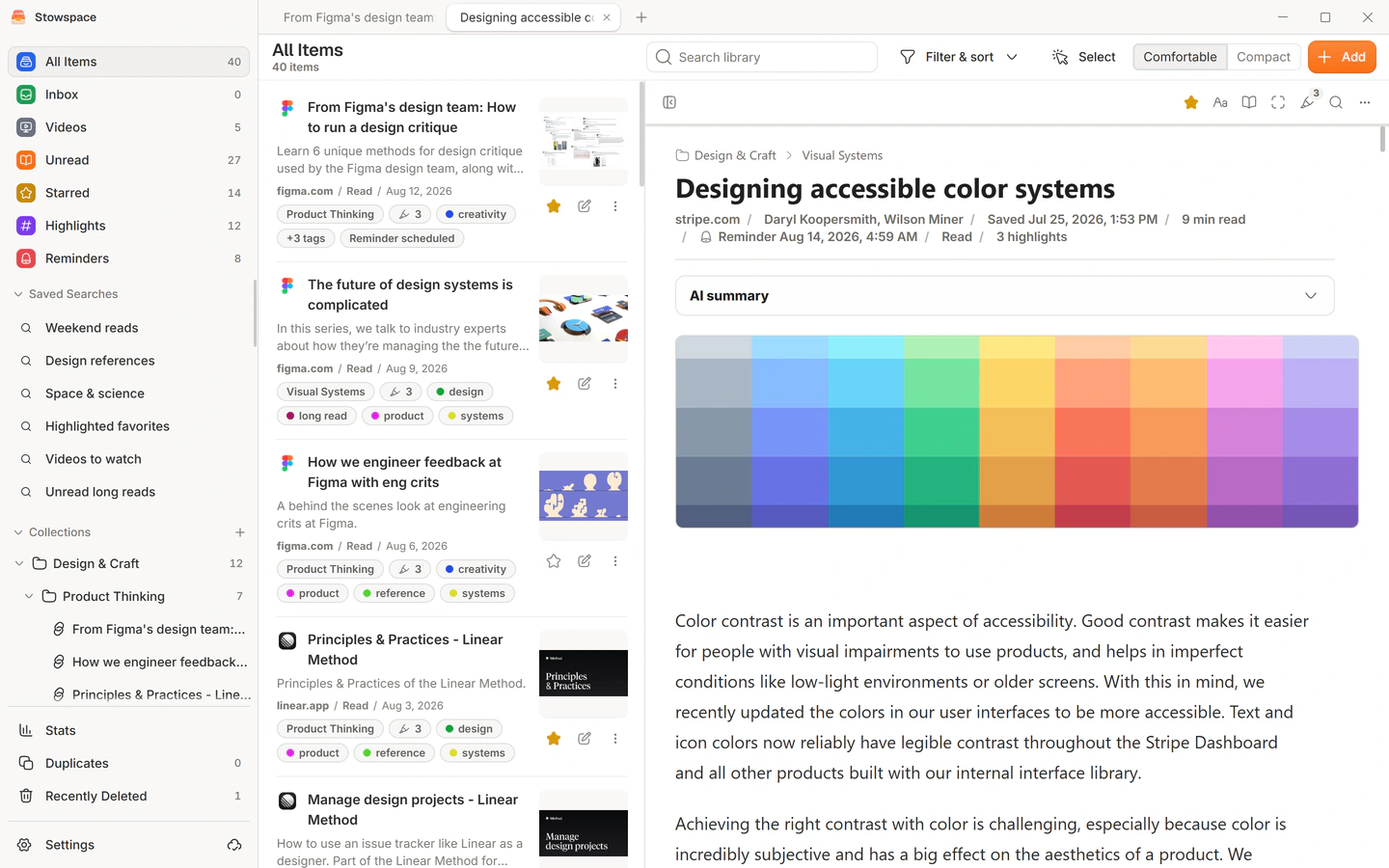The height and width of the screenshot is (868, 1389).
Task: Open Reminders section
Action: (x=128, y=258)
